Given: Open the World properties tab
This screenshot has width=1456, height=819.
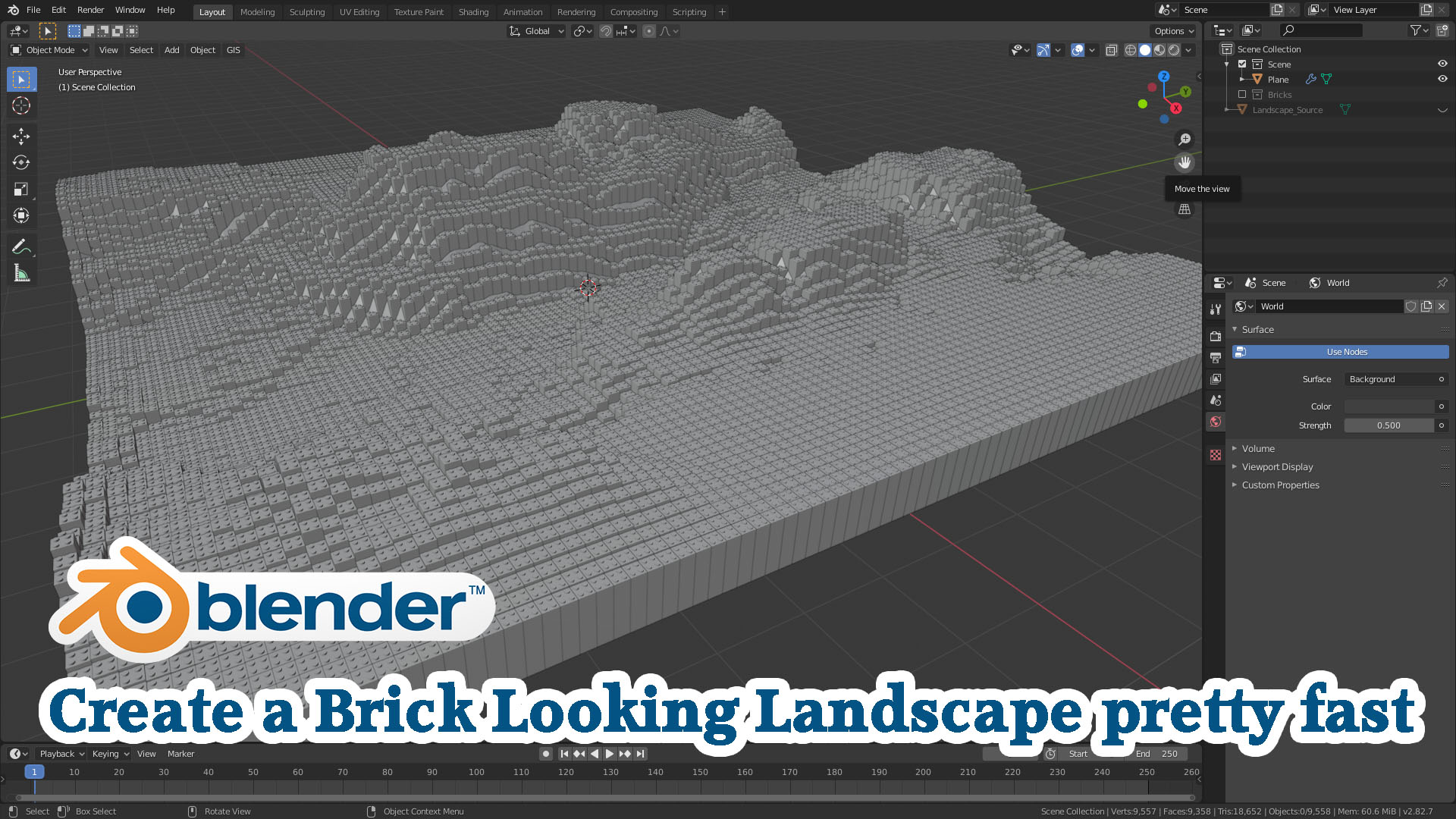Looking at the screenshot, I should click(x=1216, y=422).
